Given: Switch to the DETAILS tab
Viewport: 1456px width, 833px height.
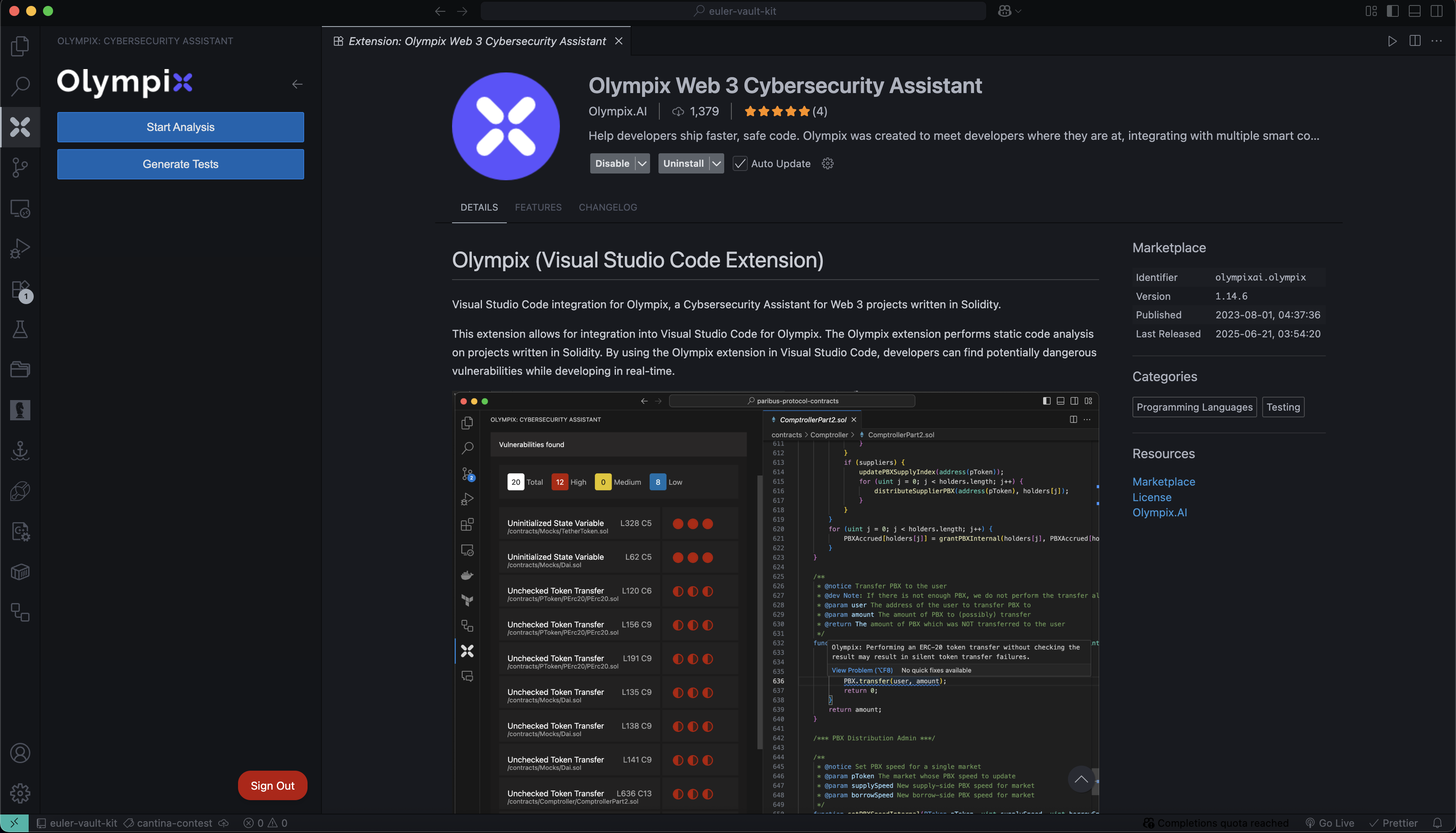Looking at the screenshot, I should pos(479,207).
